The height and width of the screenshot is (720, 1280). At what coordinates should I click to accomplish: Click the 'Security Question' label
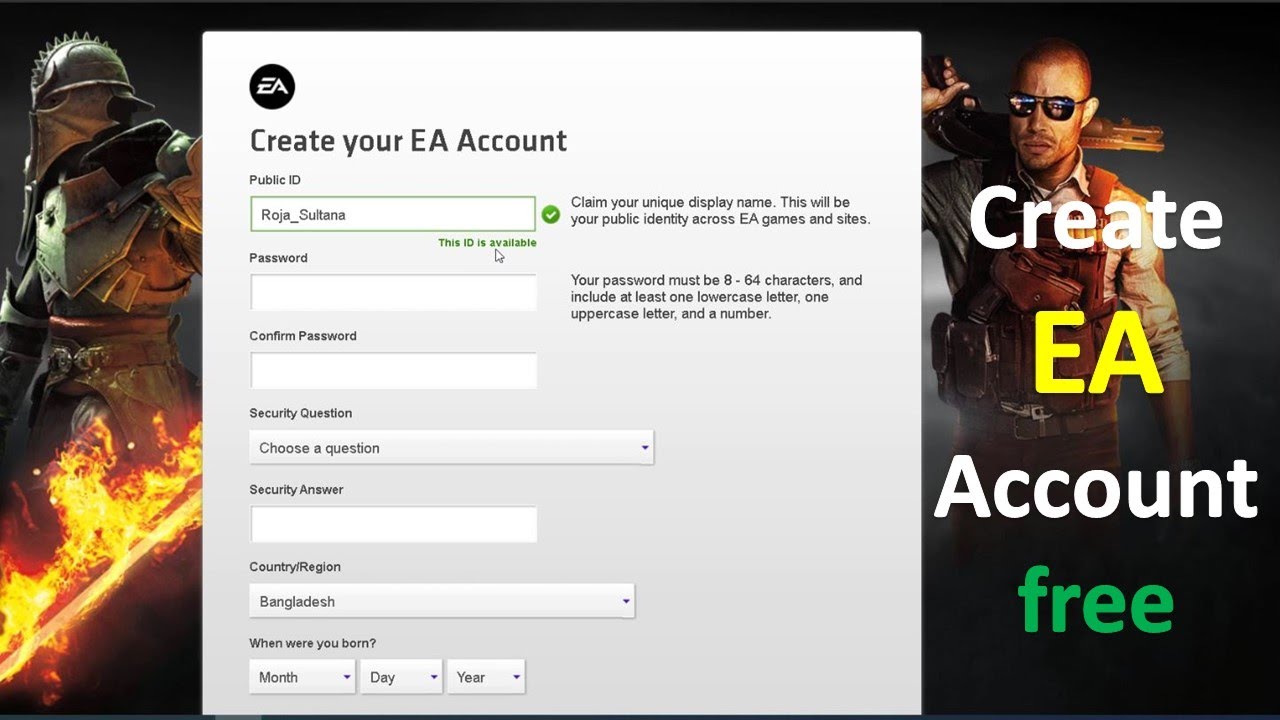click(x=300, y=413)
